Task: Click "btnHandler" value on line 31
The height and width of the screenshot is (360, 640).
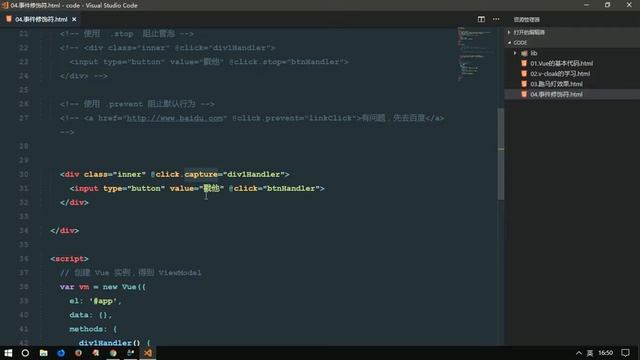Action: [291, 188]
